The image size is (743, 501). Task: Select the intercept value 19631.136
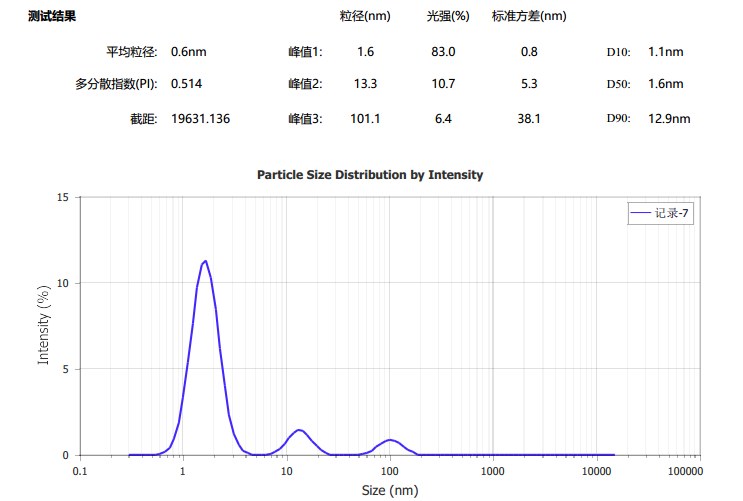tap(200, 119)
